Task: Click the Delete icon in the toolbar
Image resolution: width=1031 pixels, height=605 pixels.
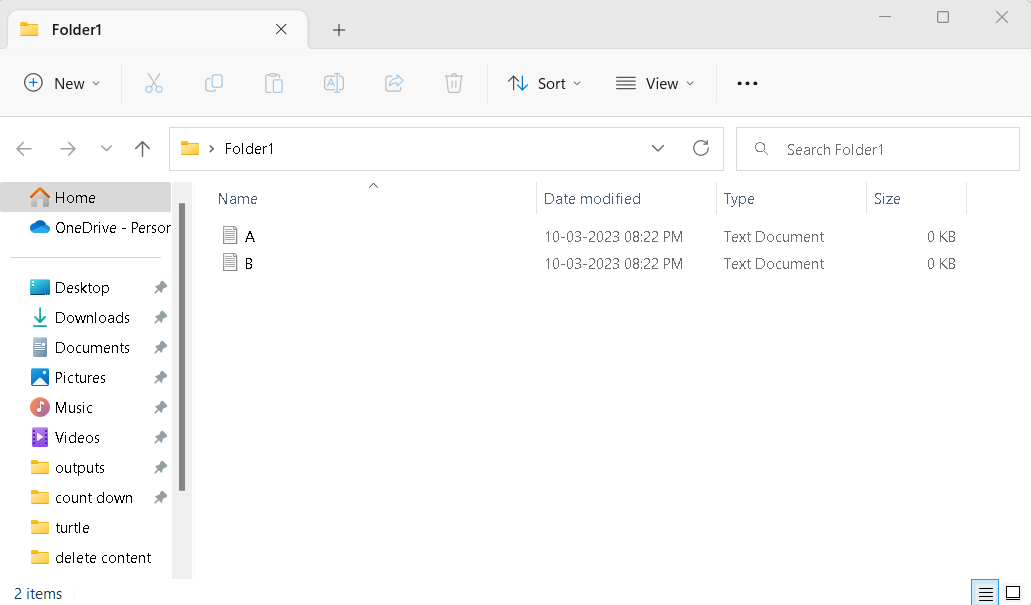Action: 453,83
